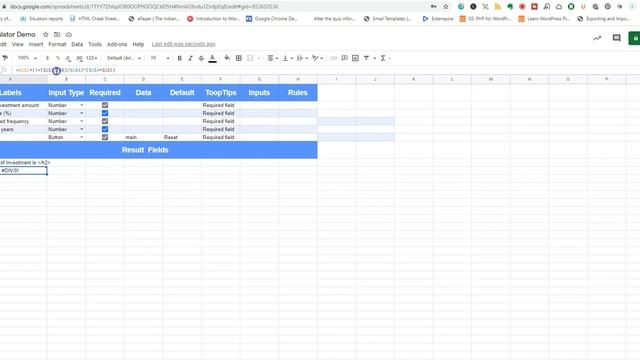640x360 pixels.
Task: Open the Exporting and Impo... bookmark
Action: (604, 19)
